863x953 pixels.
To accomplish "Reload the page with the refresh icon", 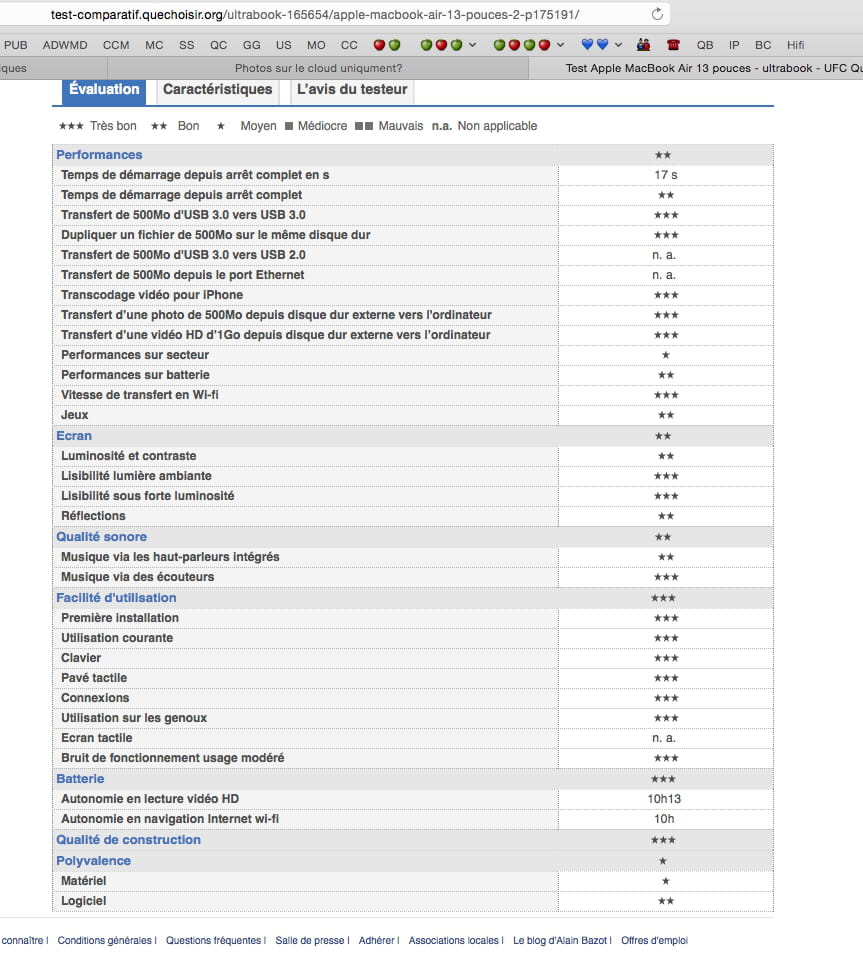I will point(657,14).
